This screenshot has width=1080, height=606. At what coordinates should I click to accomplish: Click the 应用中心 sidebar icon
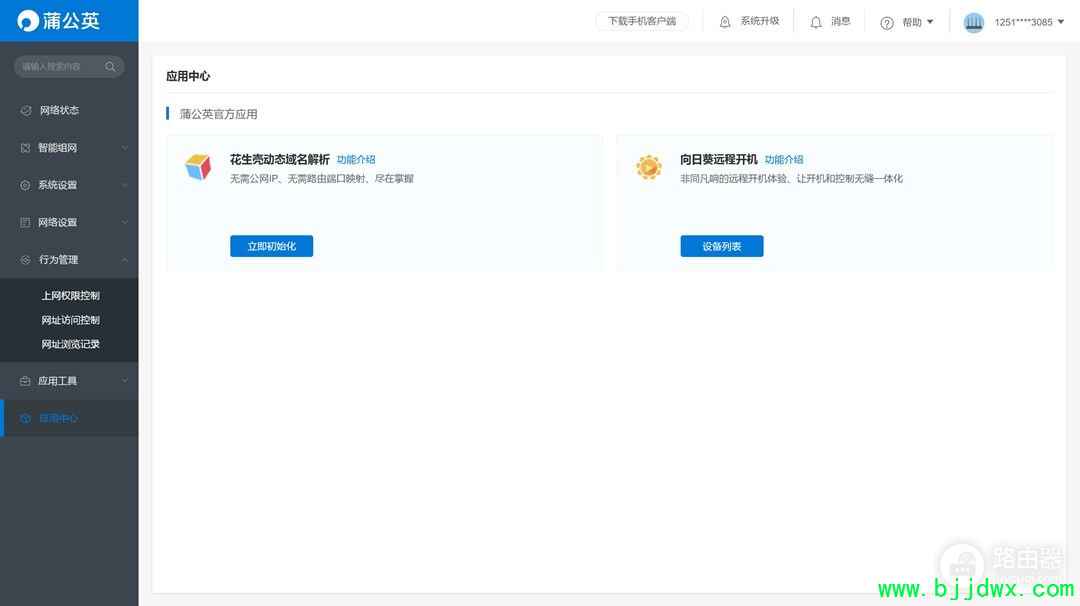point(25,418)
